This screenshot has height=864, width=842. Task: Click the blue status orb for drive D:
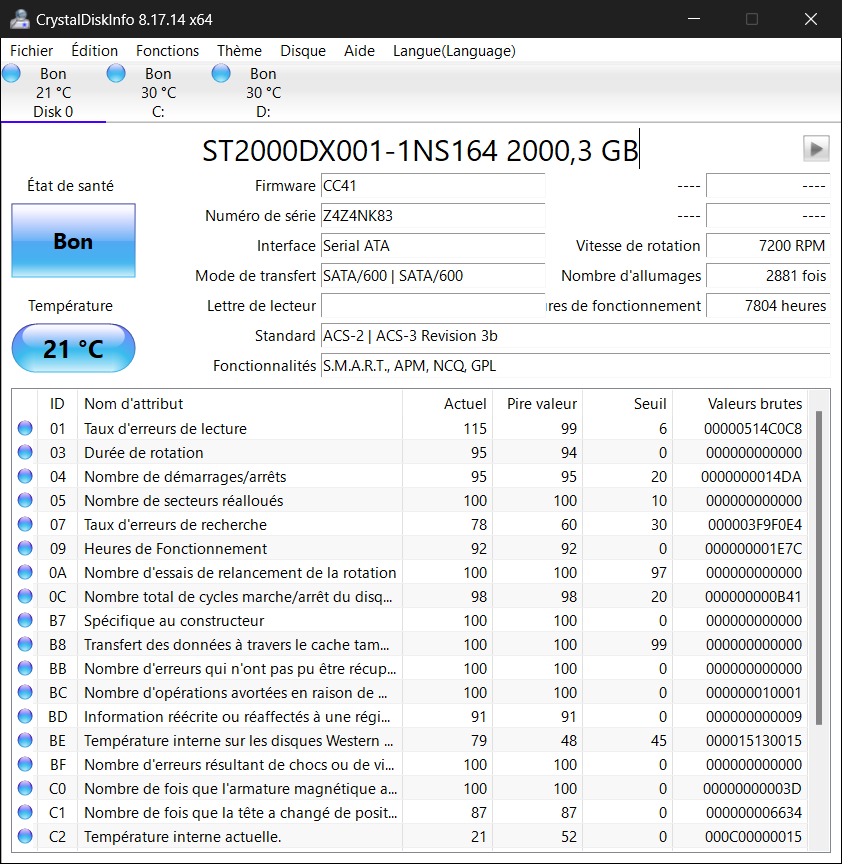click(221, 73)
